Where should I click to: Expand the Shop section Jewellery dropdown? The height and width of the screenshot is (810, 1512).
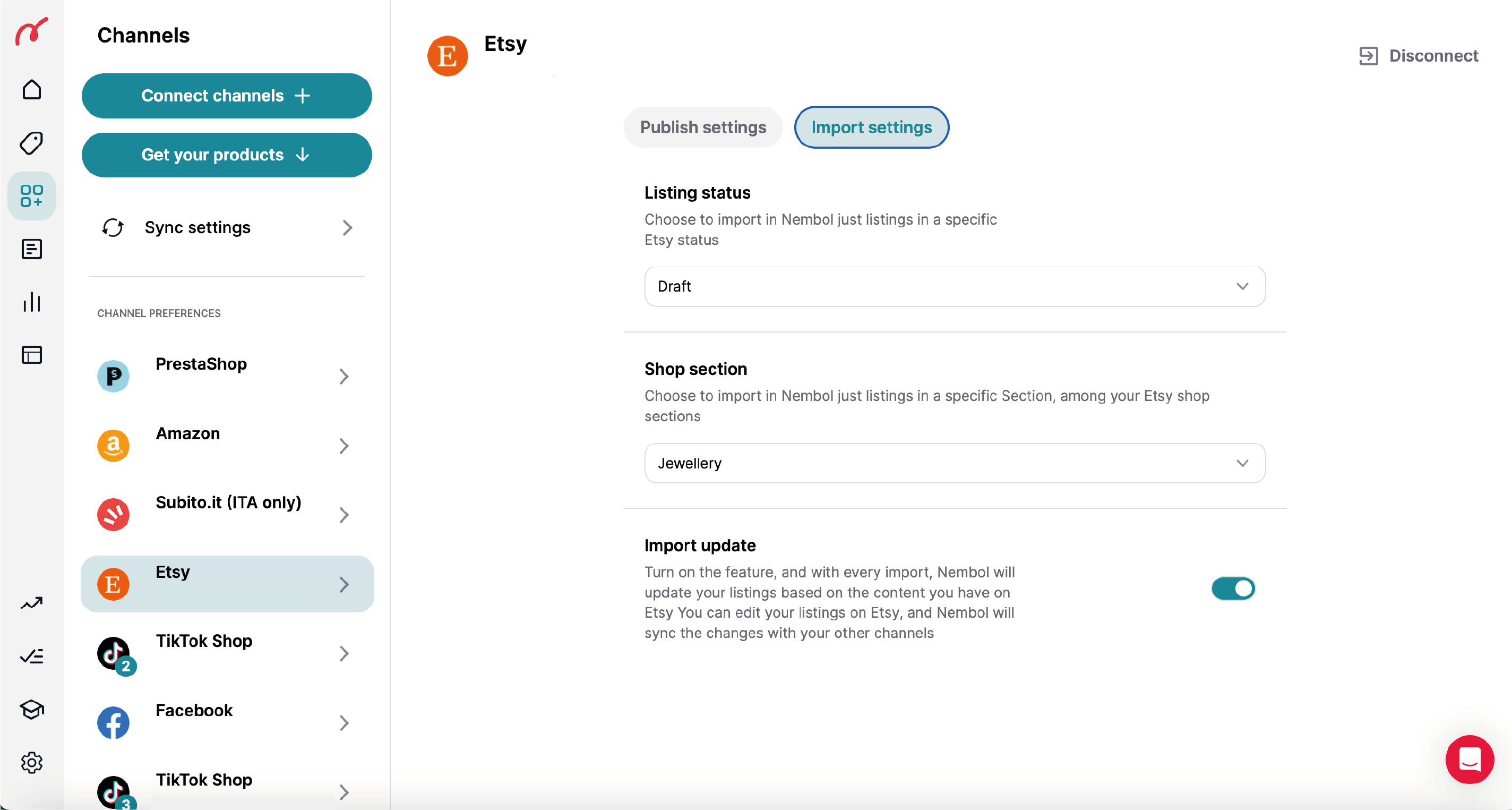tap(955, 464)
